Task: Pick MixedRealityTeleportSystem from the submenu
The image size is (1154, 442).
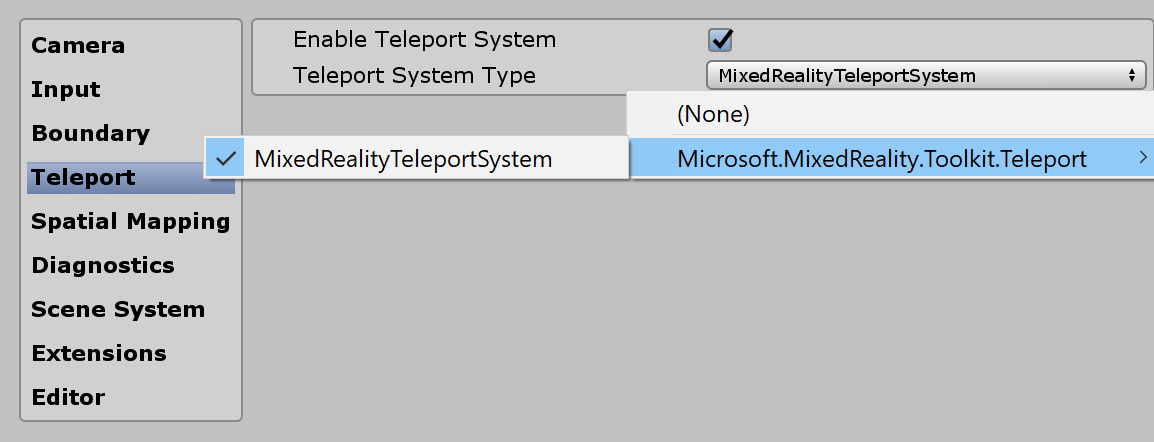Action: tap(403, 158)
